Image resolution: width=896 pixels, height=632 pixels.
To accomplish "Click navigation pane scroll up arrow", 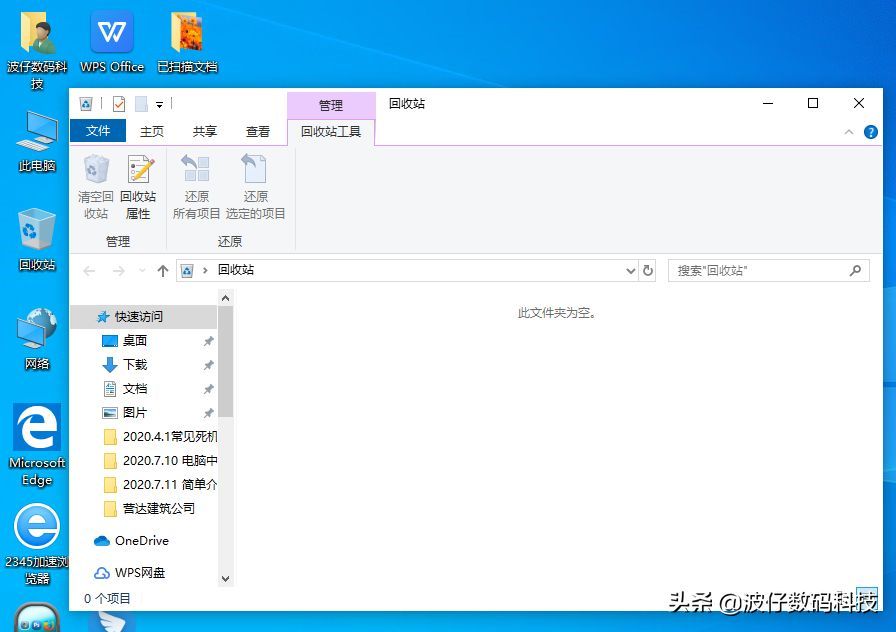I will tap(226, 298).
